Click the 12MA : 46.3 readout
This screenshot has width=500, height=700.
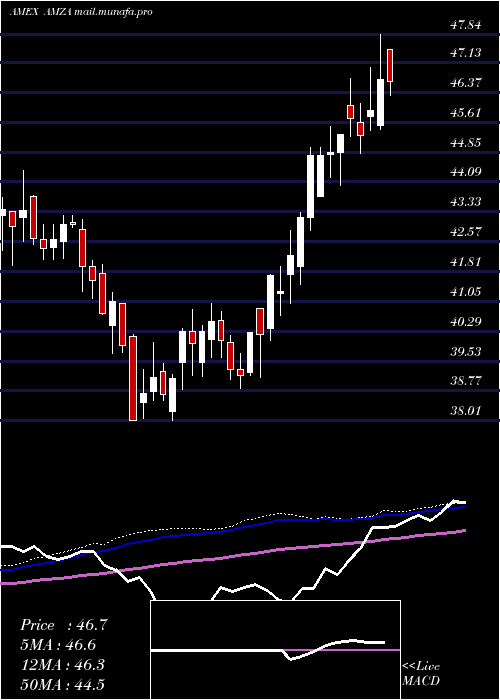[x=62, y=665]
